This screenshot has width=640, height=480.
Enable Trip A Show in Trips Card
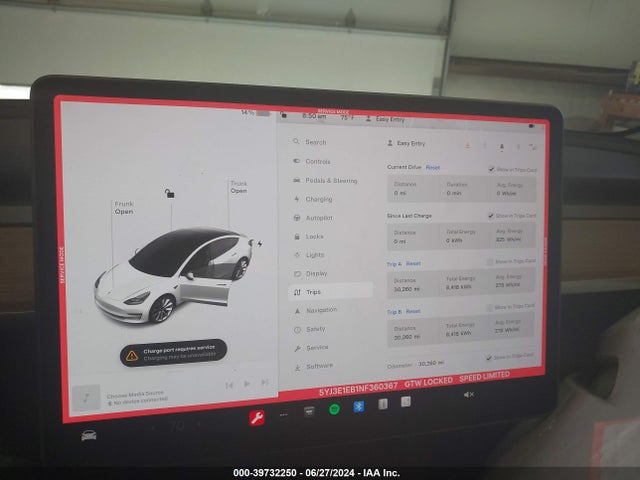pos(490,262)
